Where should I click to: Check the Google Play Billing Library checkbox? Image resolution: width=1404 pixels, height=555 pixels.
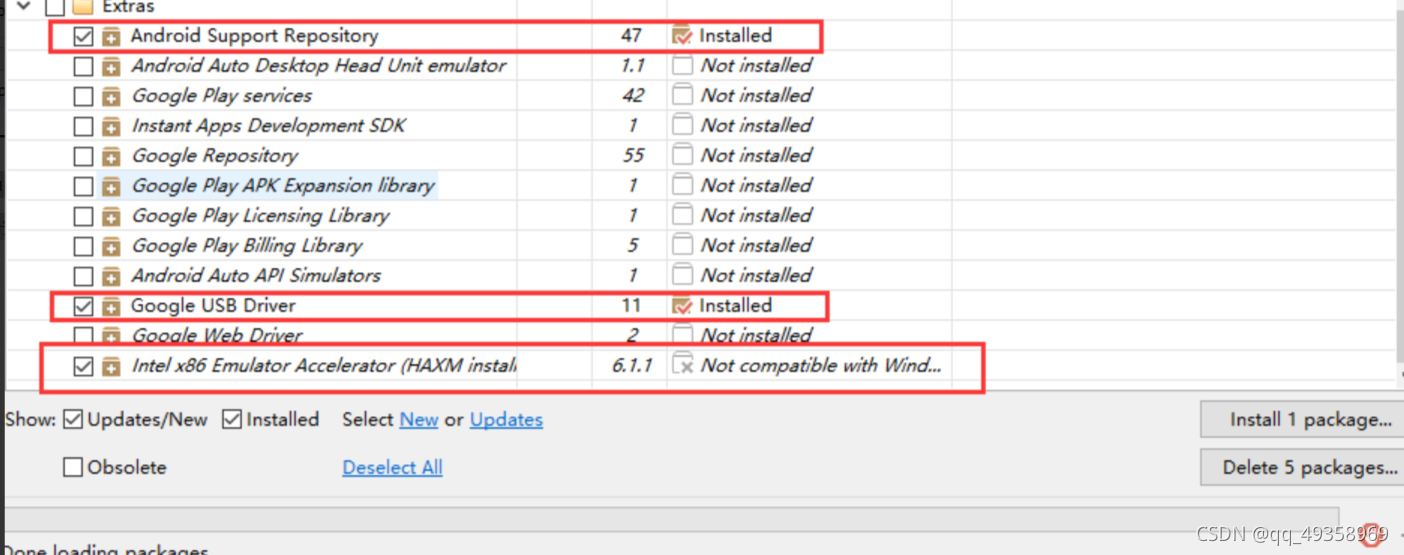83,246
